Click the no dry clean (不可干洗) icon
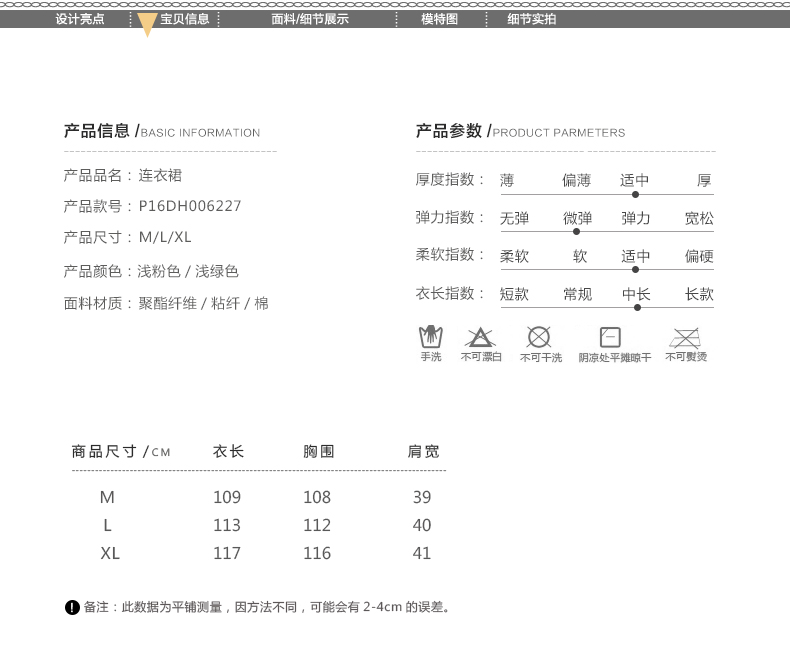This screenshot has height=645, width=790. 539,336
